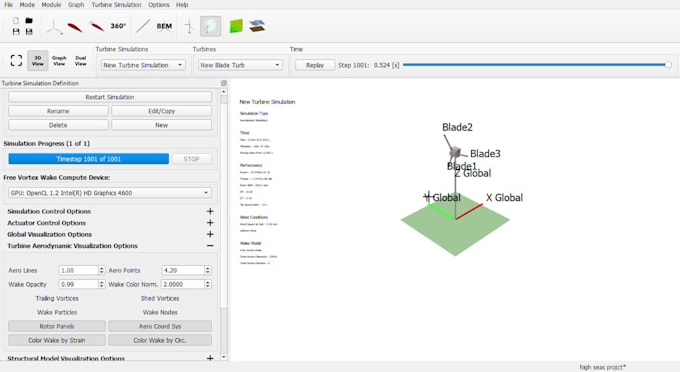The width and height of the screenshot is (680, 372).
Task: Click the time step slider track
Action: click(537, 65)
